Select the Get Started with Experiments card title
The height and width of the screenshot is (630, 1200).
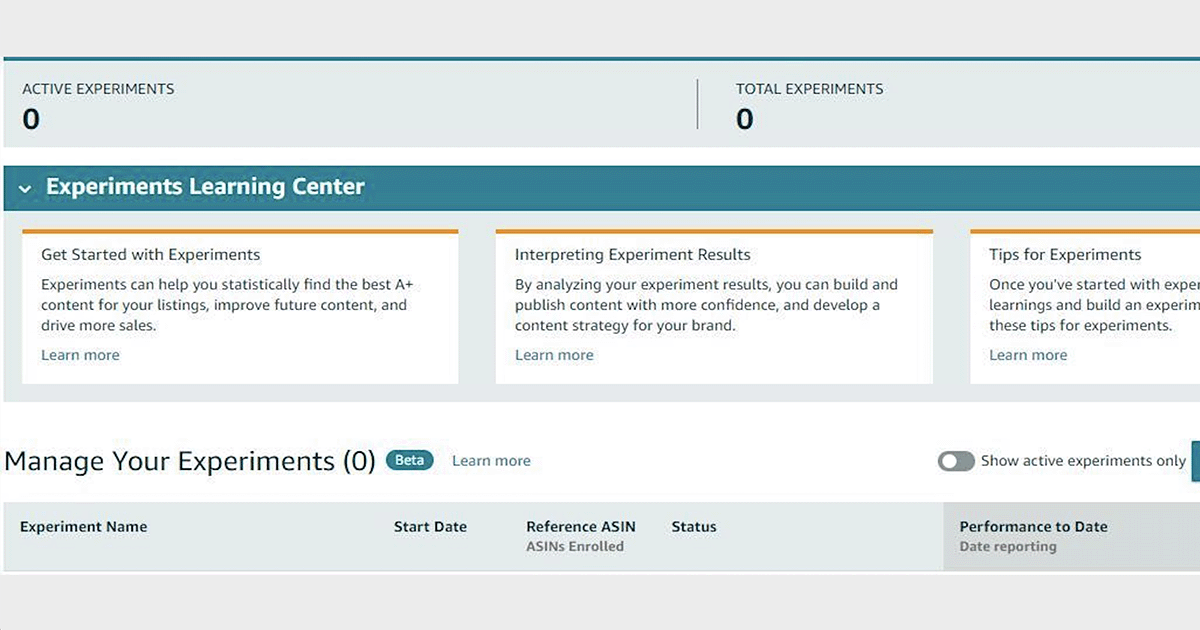point(151,255)
